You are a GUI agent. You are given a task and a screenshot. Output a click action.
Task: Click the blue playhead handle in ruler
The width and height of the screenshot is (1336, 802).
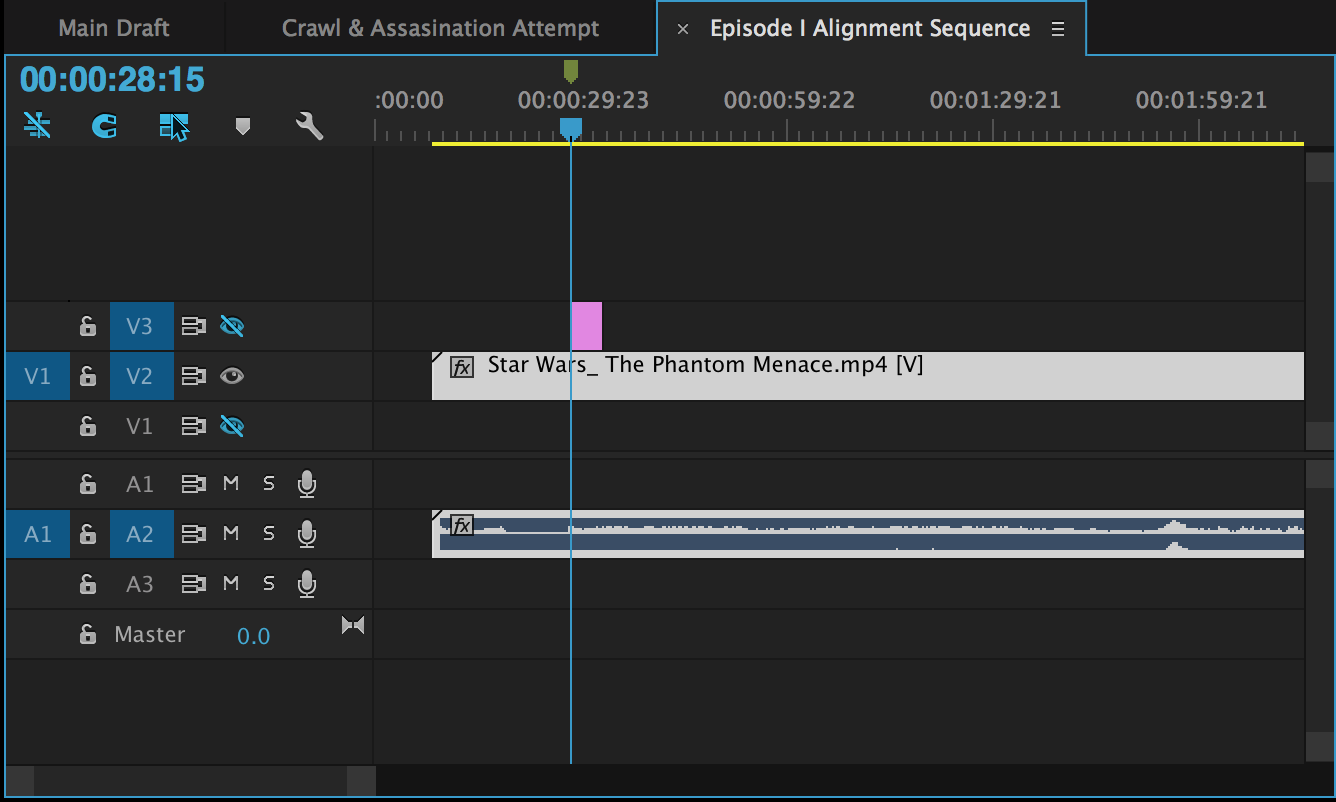click(571, 129)
